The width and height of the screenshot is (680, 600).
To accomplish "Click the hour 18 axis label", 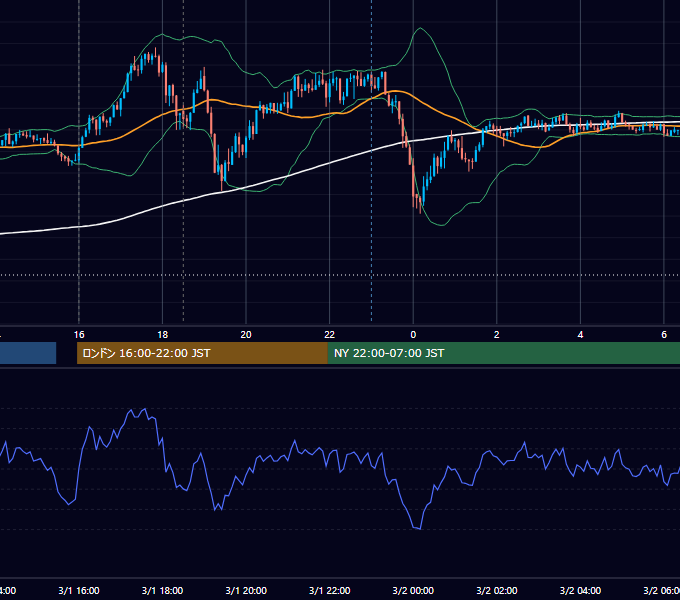I will (x=162, y=335).
